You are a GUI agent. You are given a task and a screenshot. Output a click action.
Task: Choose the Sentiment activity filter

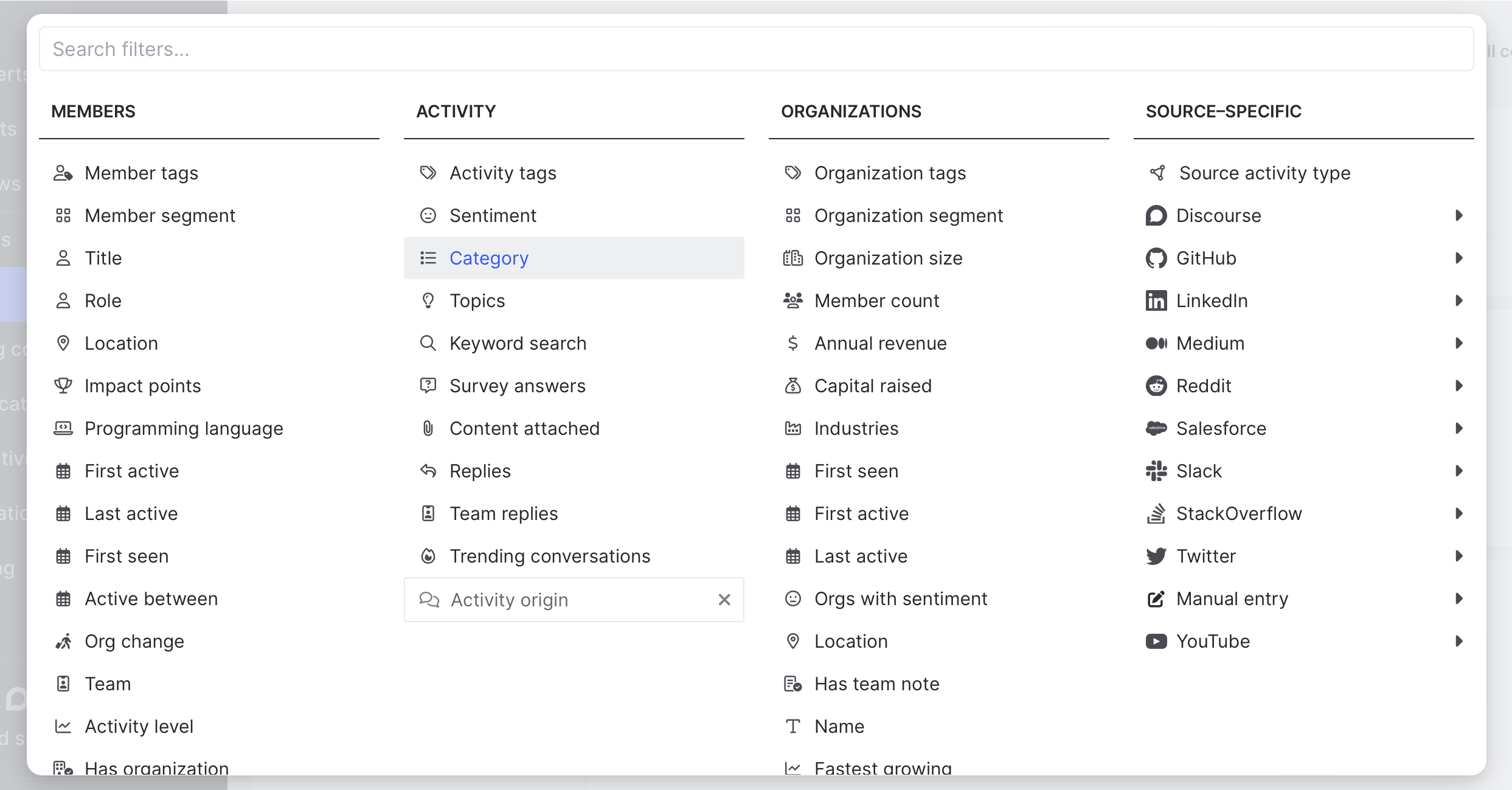493,216
